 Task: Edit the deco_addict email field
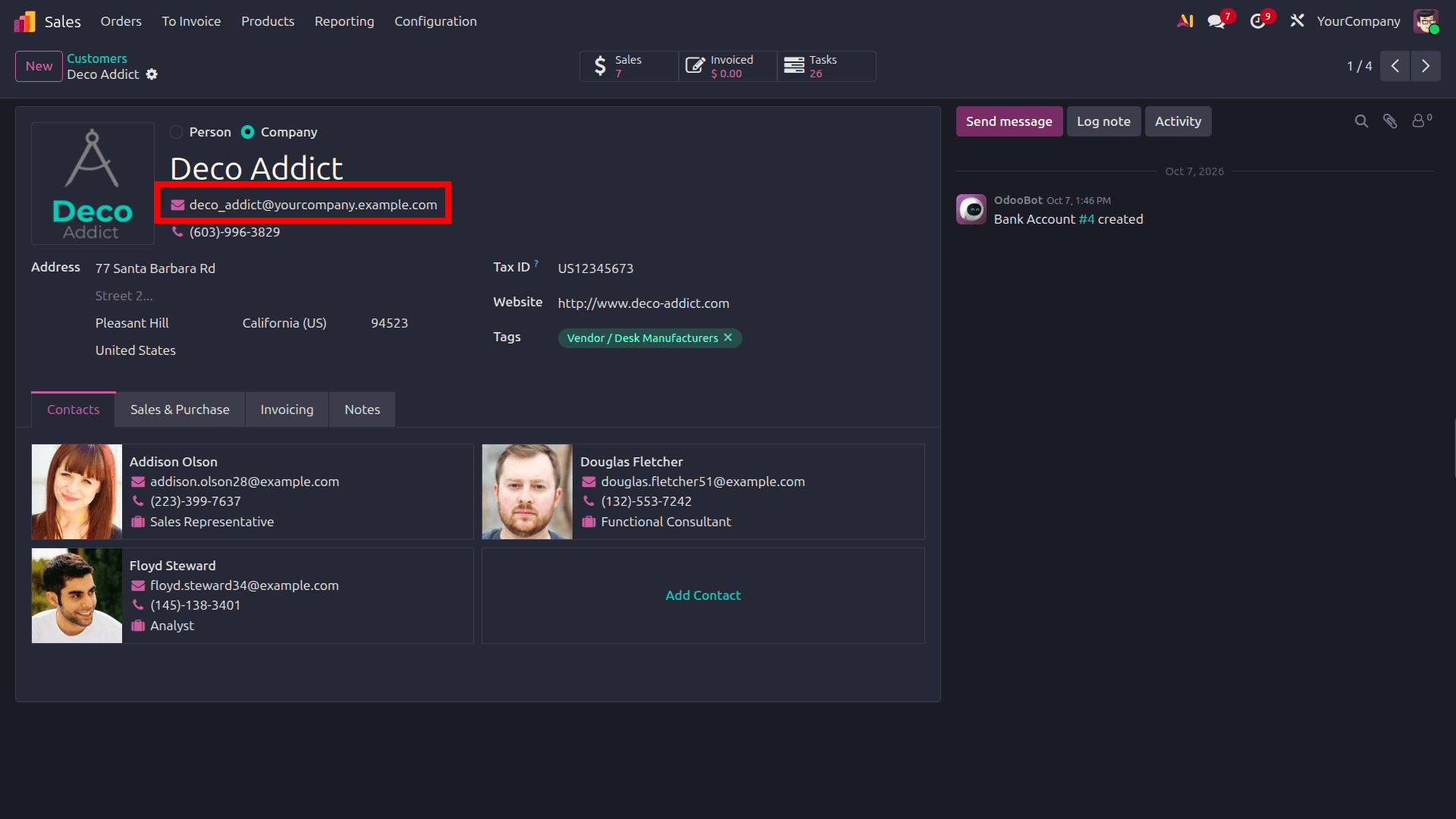point(313,205)
